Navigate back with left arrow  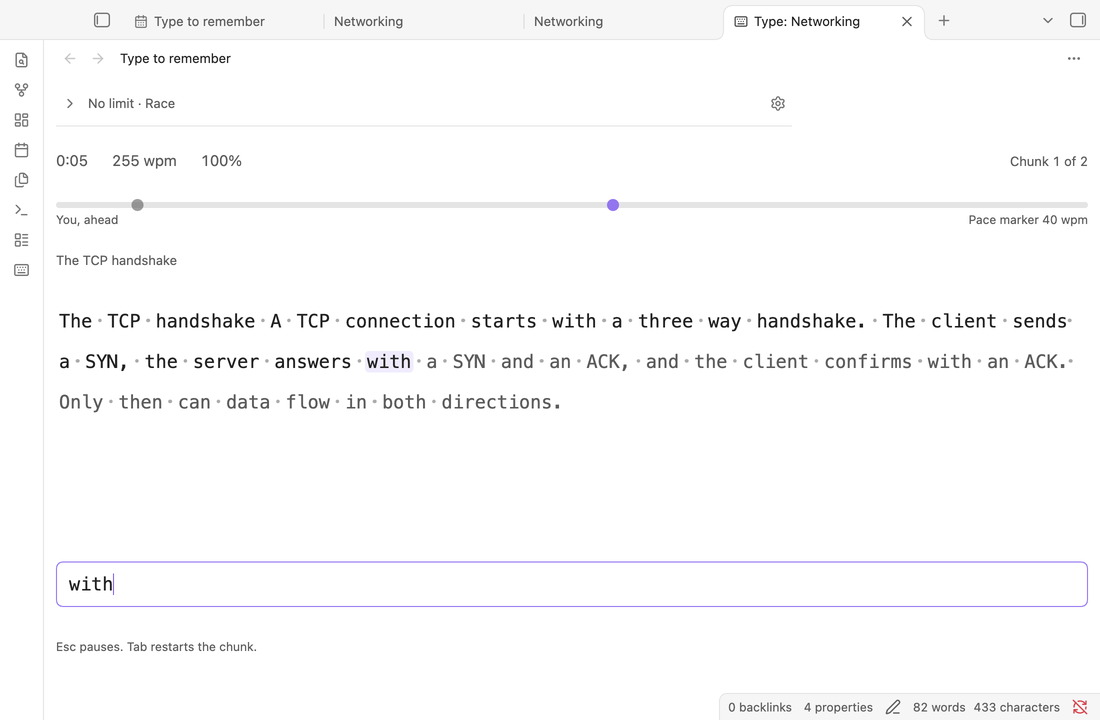[69, 58]
